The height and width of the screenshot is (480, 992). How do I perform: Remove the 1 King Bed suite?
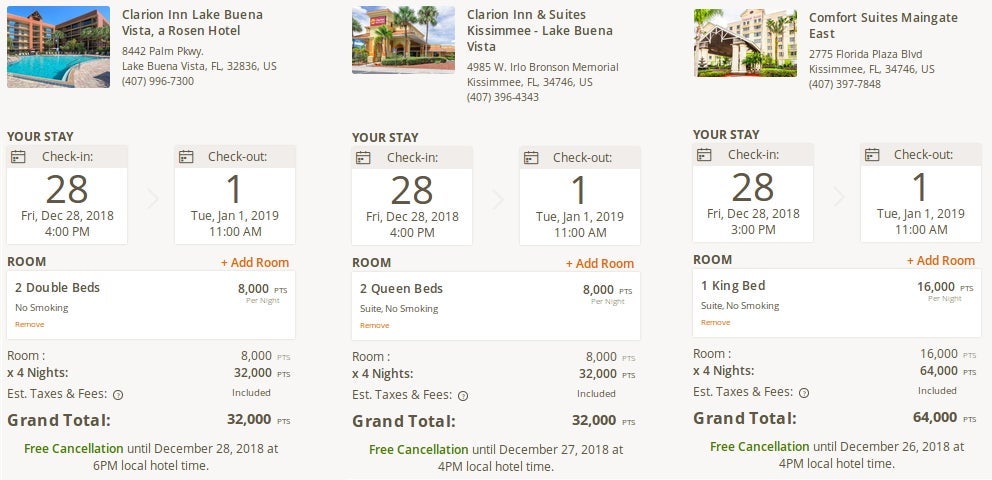715,323
